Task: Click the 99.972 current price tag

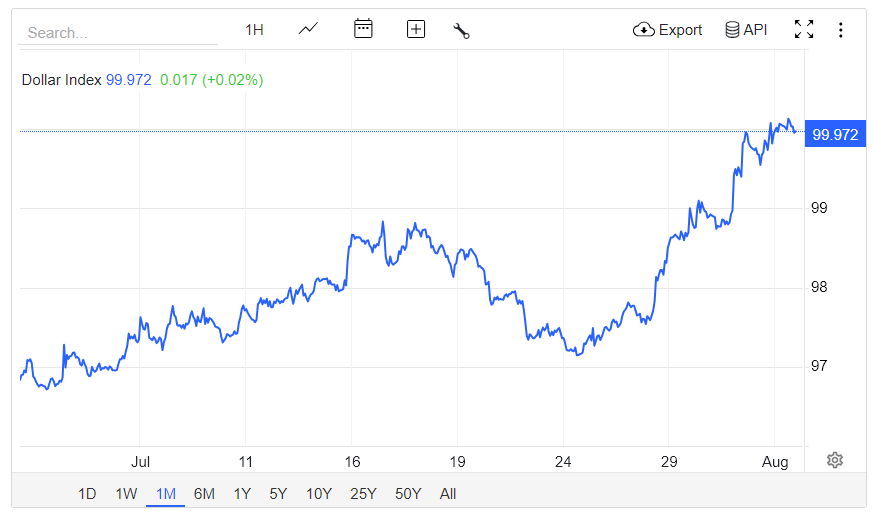Action: coord(835,134)
